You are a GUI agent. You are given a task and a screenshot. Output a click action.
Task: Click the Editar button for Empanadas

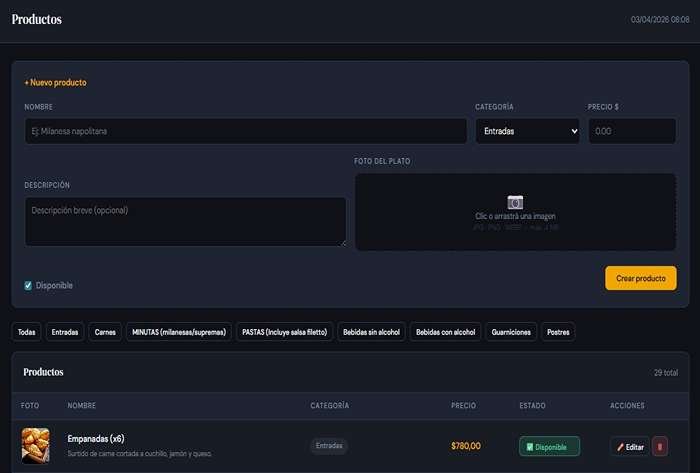click(629, 446)
